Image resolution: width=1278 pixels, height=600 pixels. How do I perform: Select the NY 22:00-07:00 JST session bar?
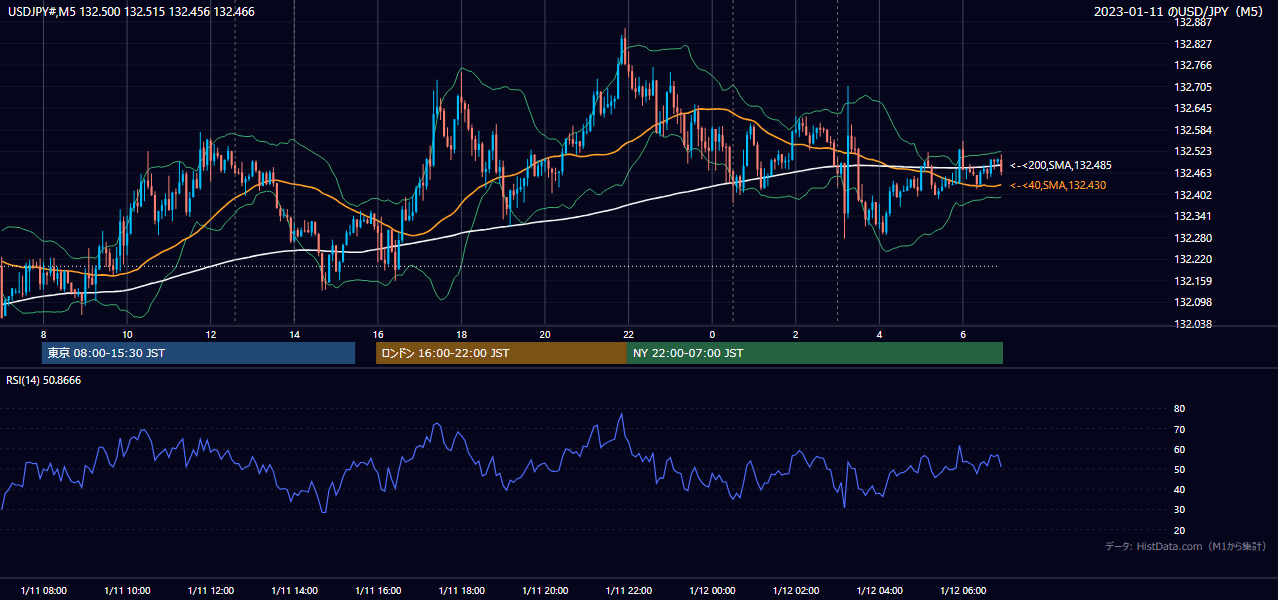coord(815,353)
